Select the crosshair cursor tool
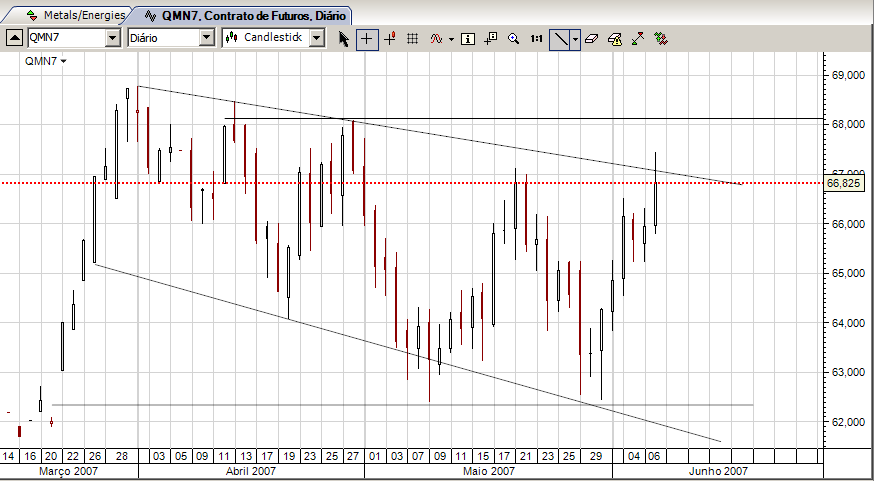The image size is (874, 481). tap(367, 39)
